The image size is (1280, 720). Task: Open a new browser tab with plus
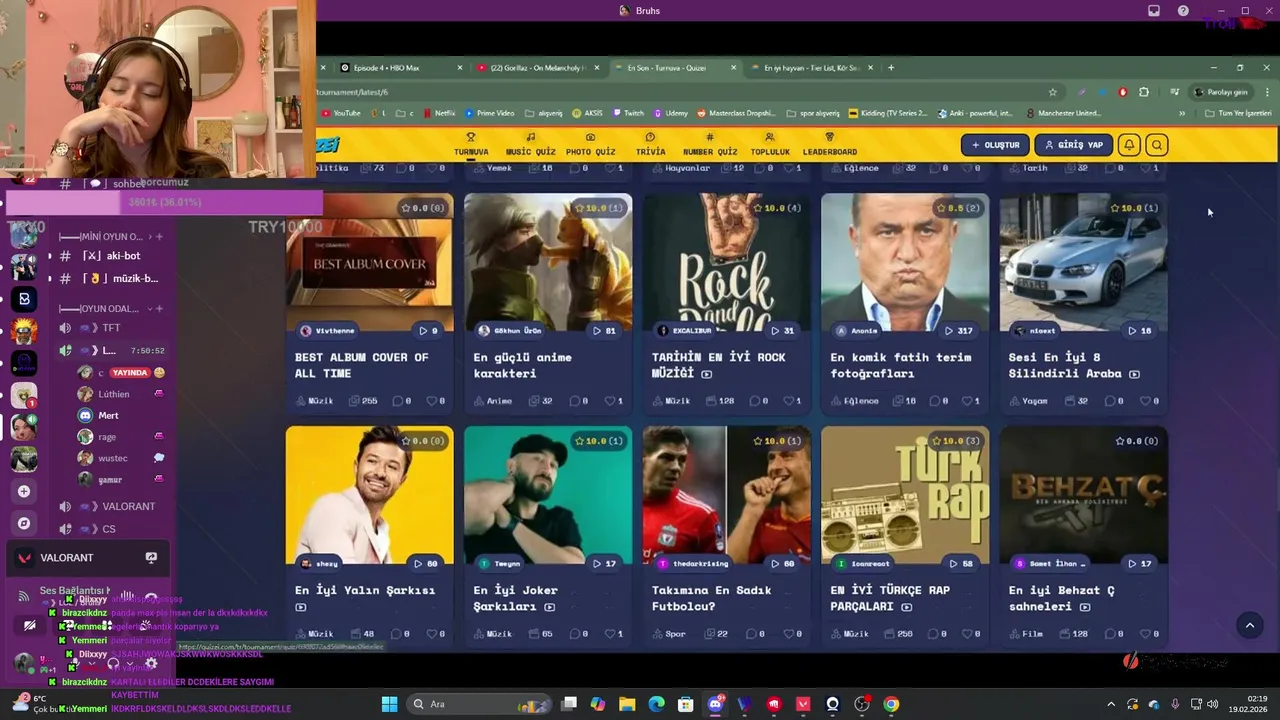click(891, 68)
